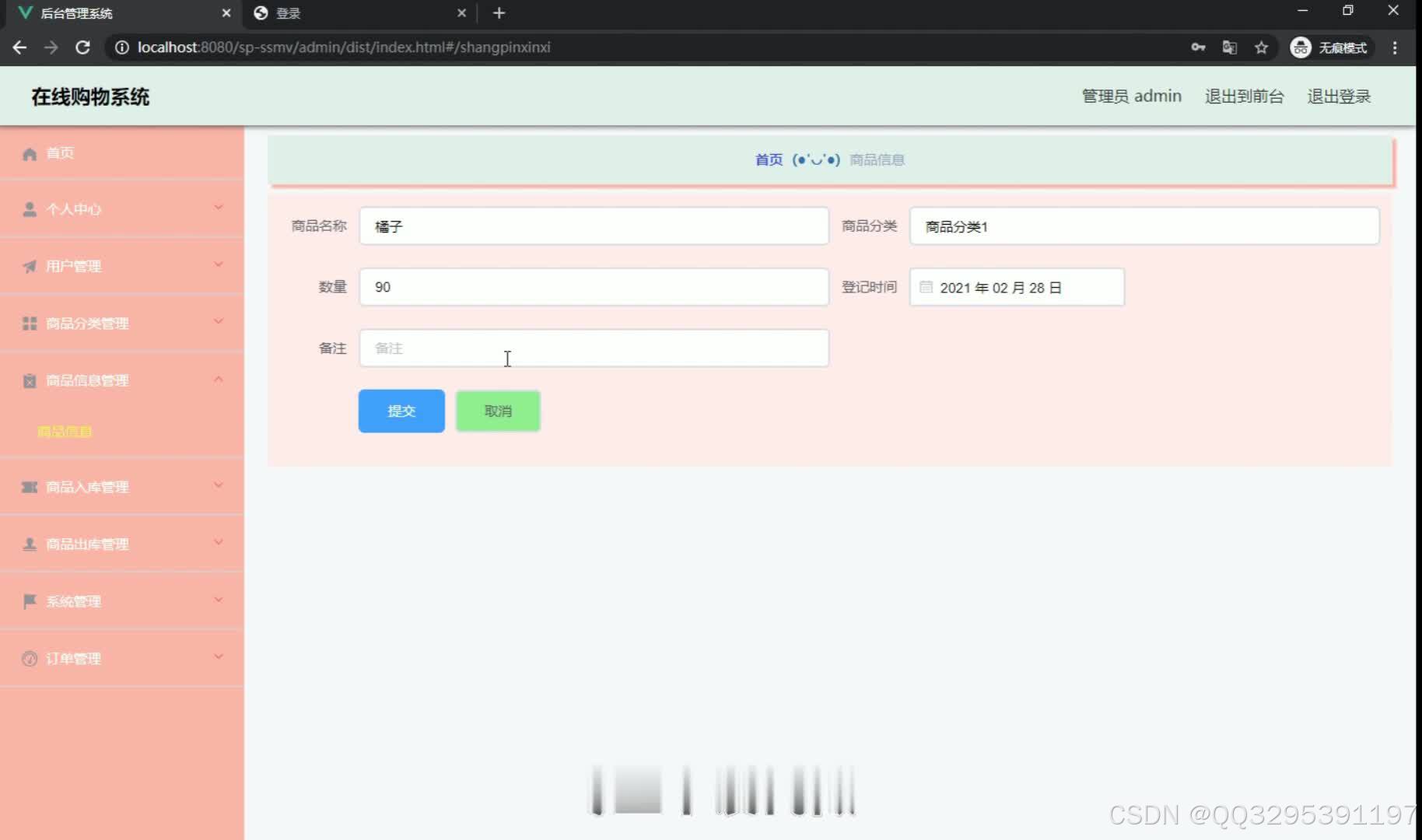Expand the 个人中心 chevron
The height and width of the screenshot is (840, 1422).
pos(219,207)
